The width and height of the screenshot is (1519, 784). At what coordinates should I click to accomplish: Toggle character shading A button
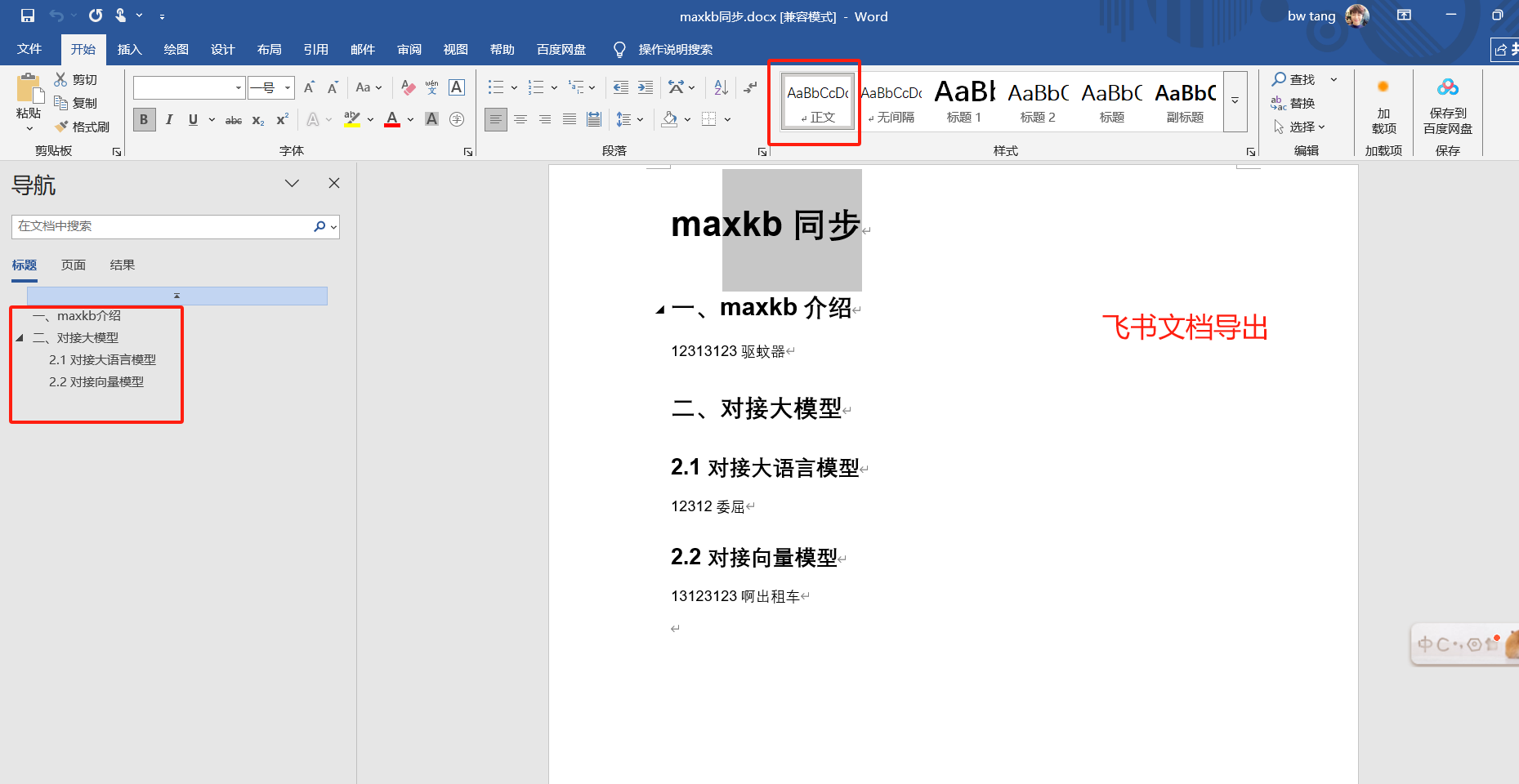pos(432,119)
